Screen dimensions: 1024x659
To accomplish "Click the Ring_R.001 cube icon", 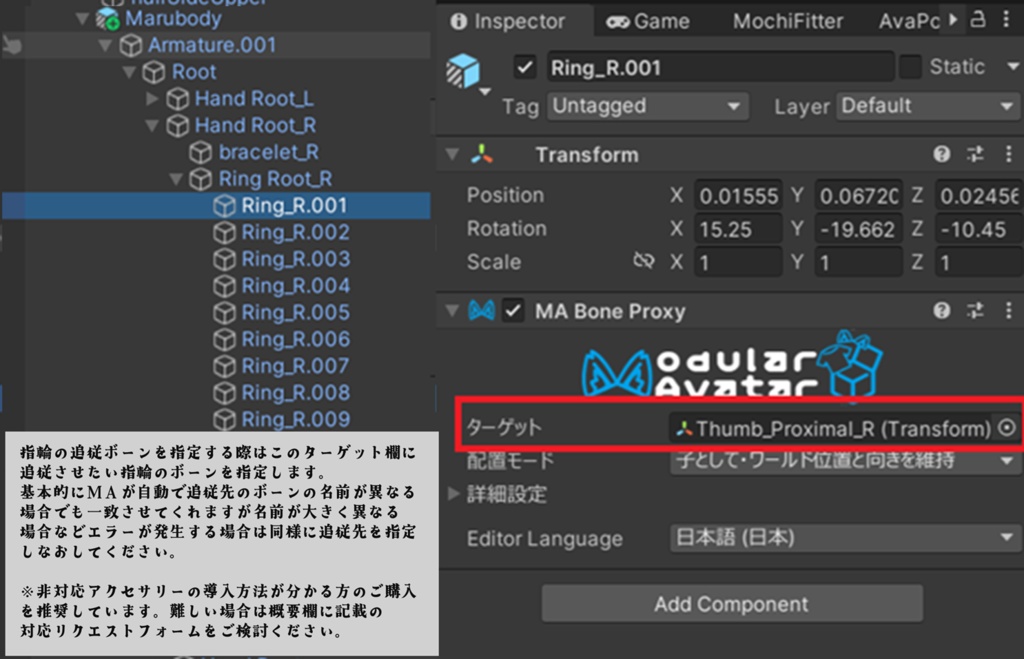I will pyautogui.click(x=224, y=206).
